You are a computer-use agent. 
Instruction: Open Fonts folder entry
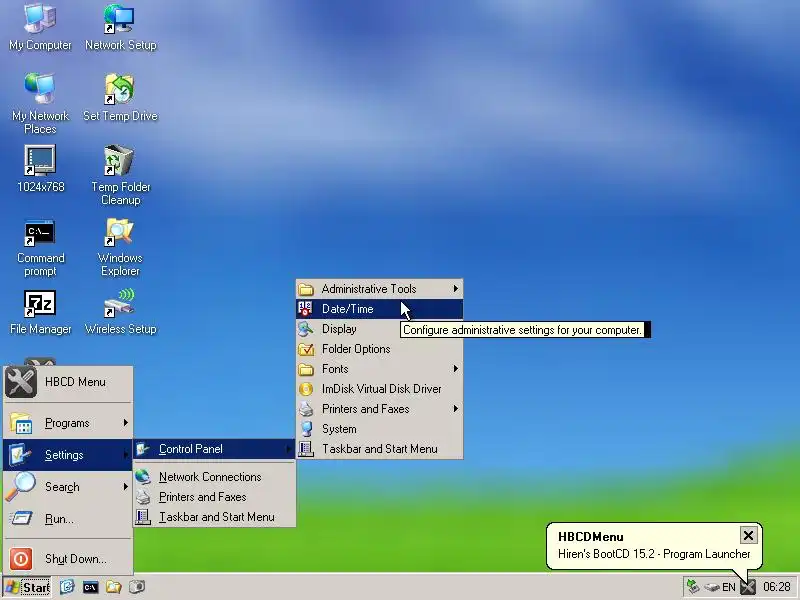click(x=380, y=369)
